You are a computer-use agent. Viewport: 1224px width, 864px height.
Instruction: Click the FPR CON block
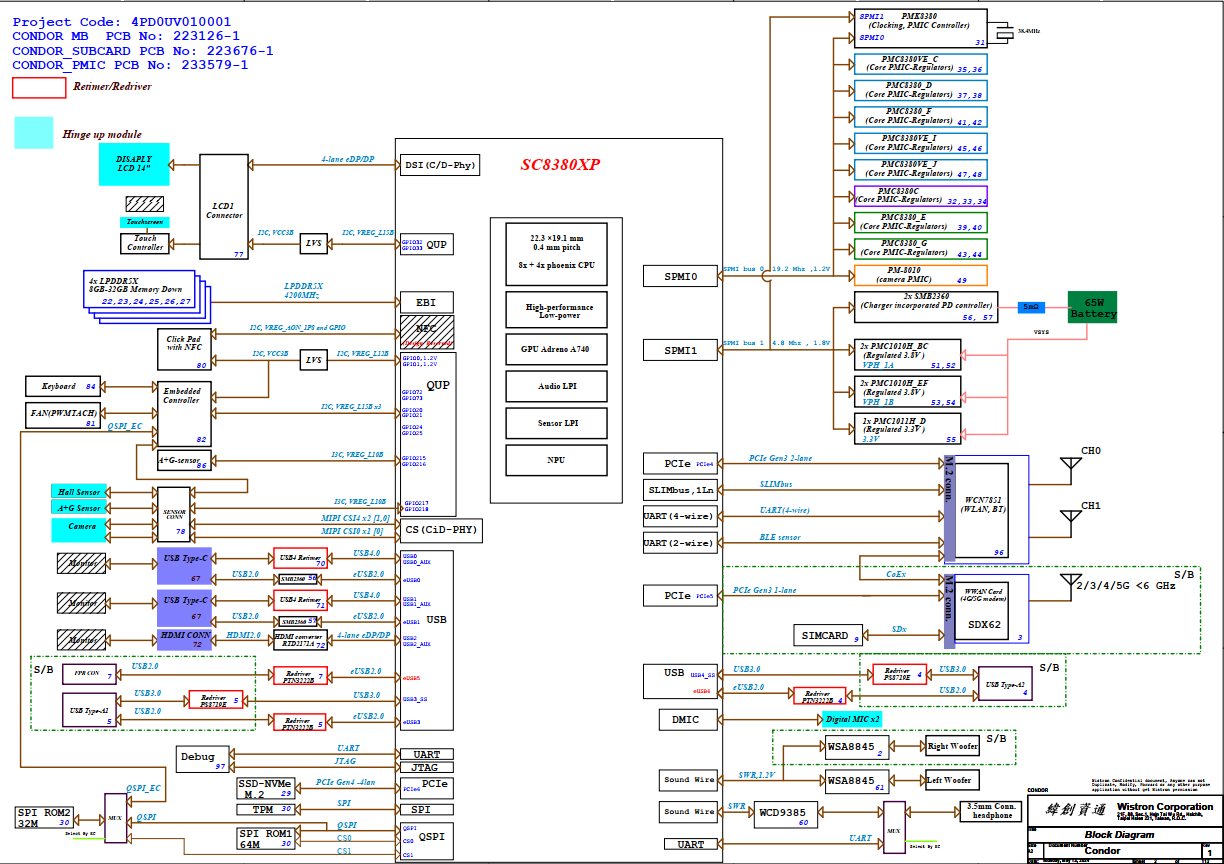(88, 674)
